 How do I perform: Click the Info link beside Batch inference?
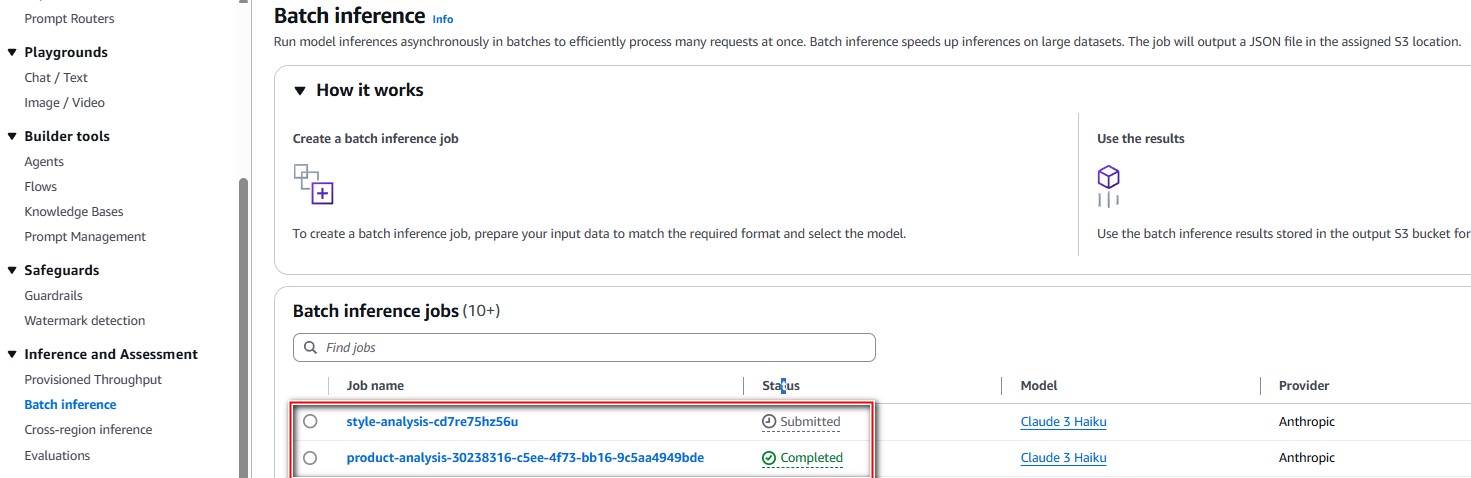(x=442, y=19)
